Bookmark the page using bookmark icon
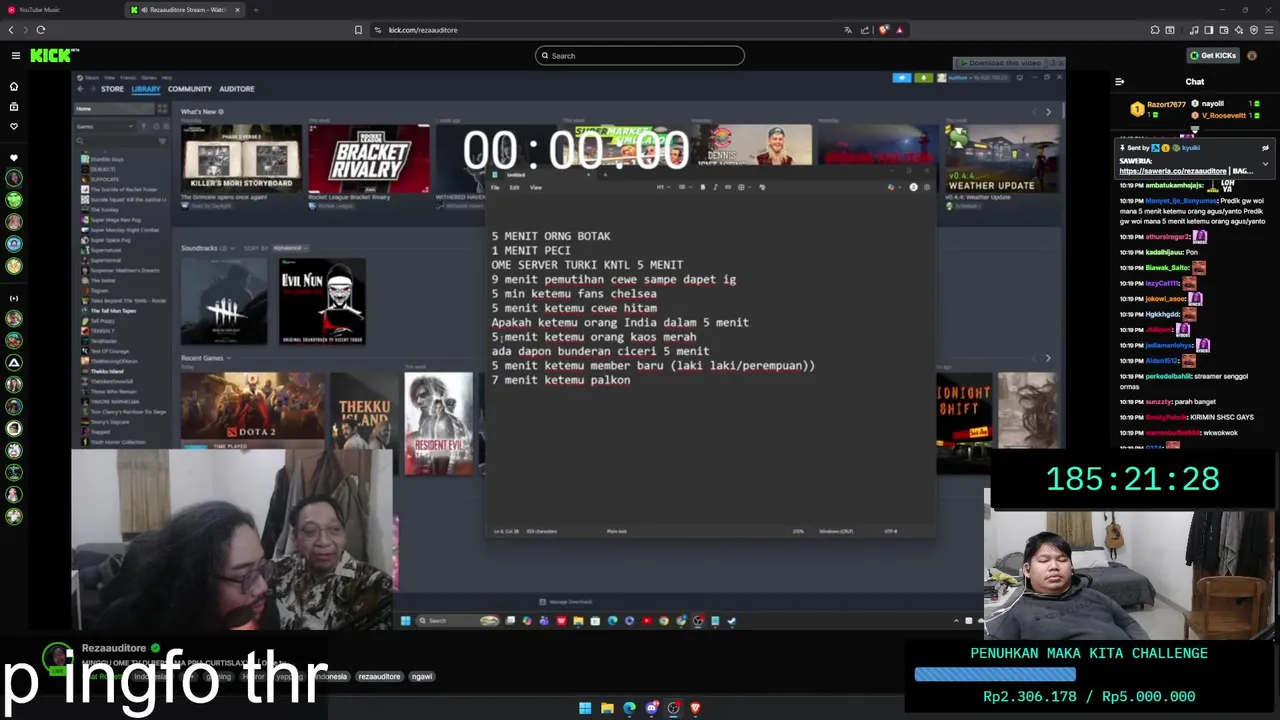Screen dimensions: 1280x720 [x=358, y=30]
